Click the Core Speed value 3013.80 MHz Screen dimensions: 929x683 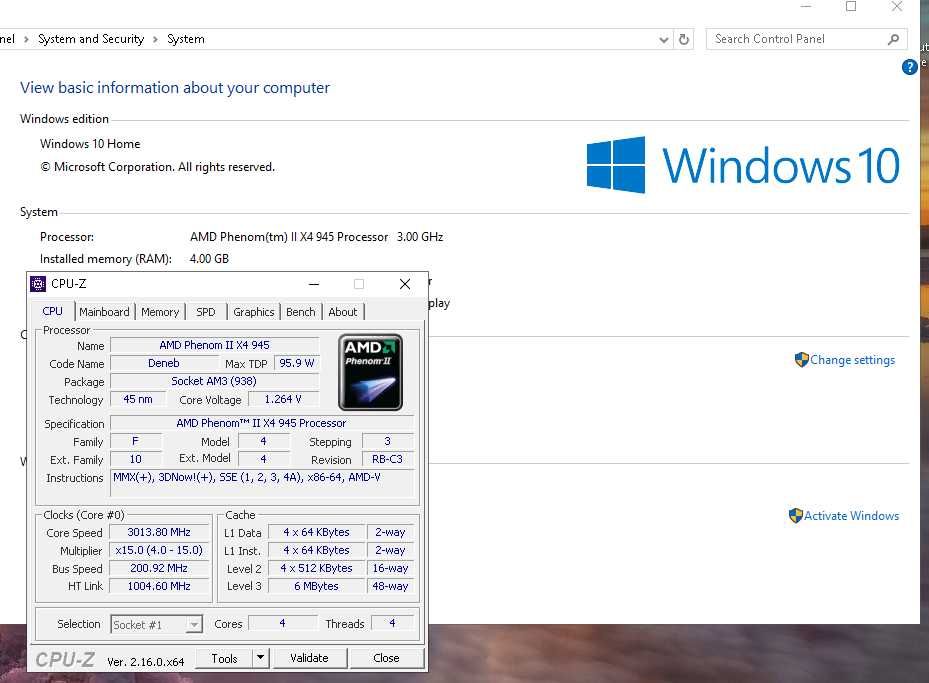coord(159,533)
